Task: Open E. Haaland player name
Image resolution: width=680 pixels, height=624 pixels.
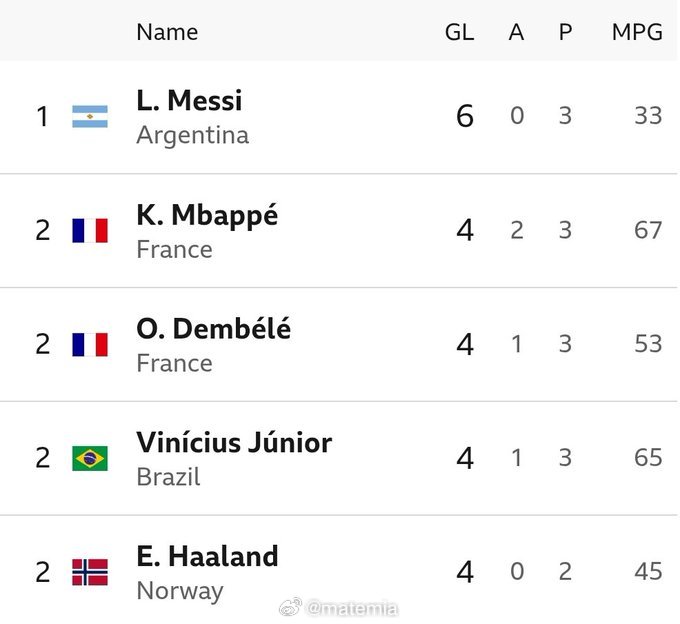Action: 207,556
